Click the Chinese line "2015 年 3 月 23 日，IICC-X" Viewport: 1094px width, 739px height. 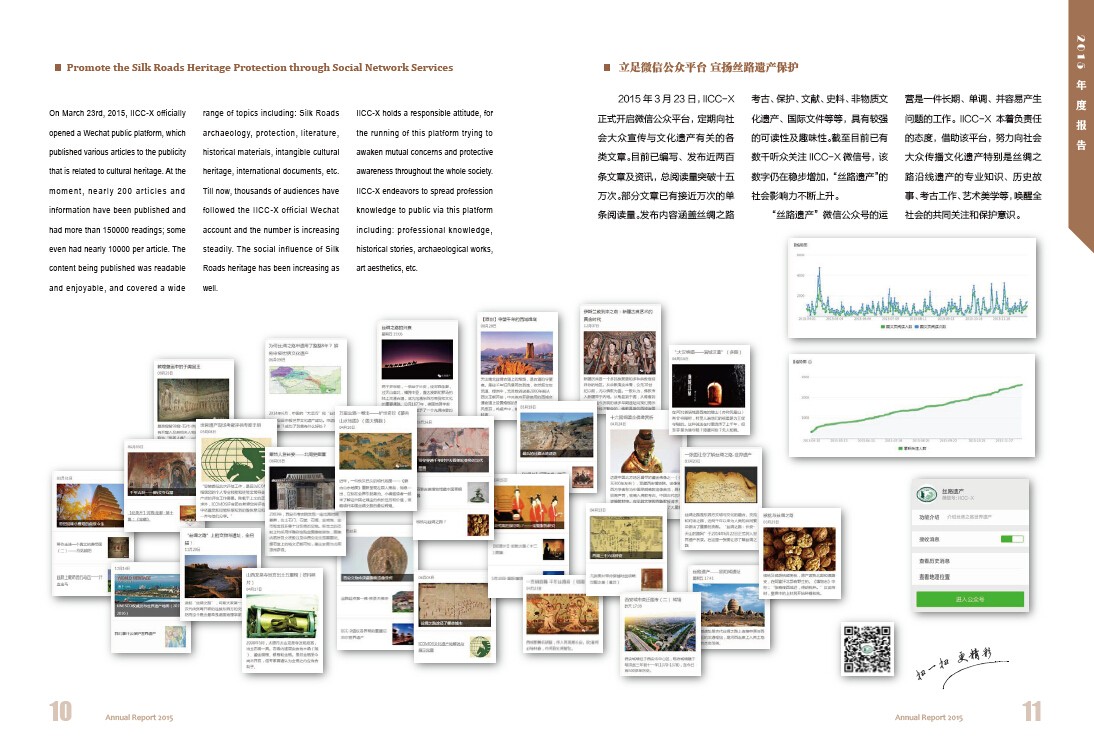click(x=676, y=99)
